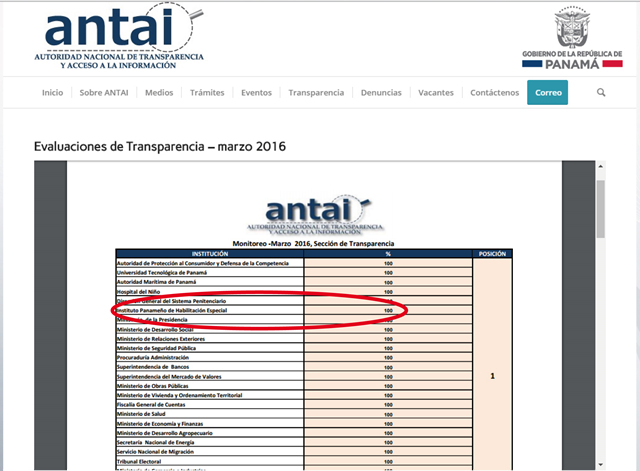This screenshot has height=471, width=640.
Task: Click the Correo button
Action: [x=547, y=93]
